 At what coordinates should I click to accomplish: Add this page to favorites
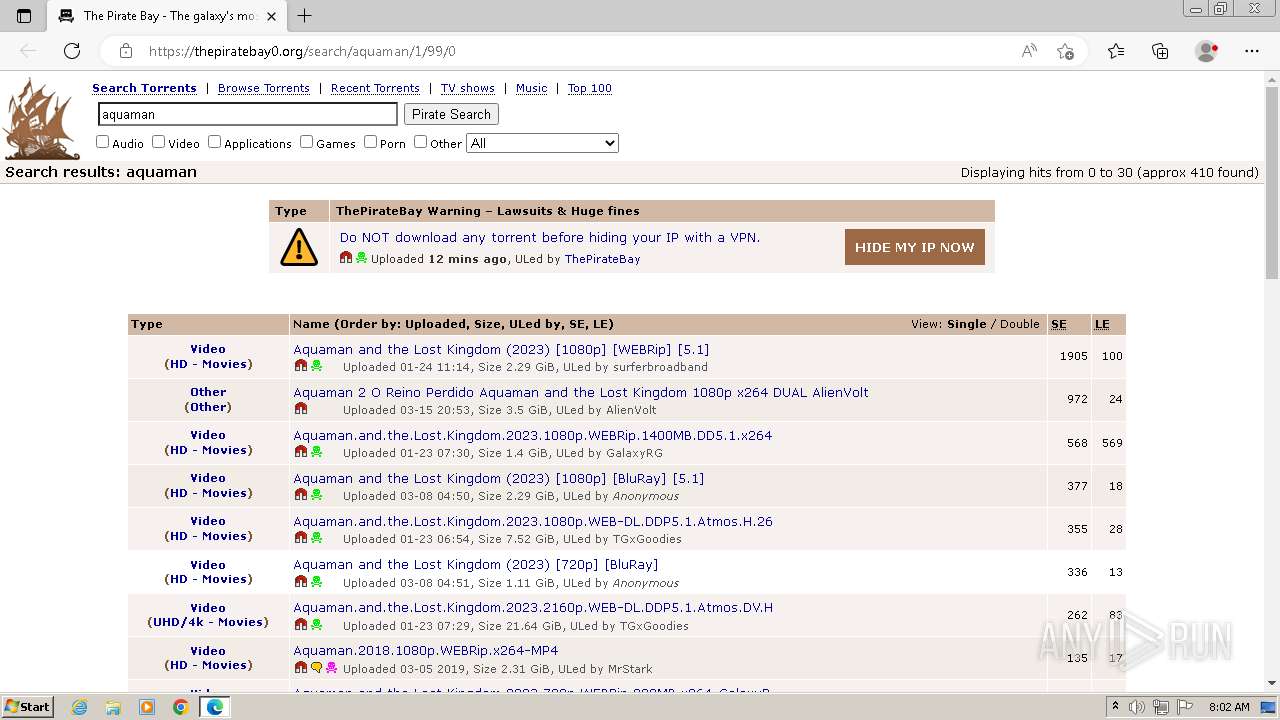click(x=1065, y=51)
